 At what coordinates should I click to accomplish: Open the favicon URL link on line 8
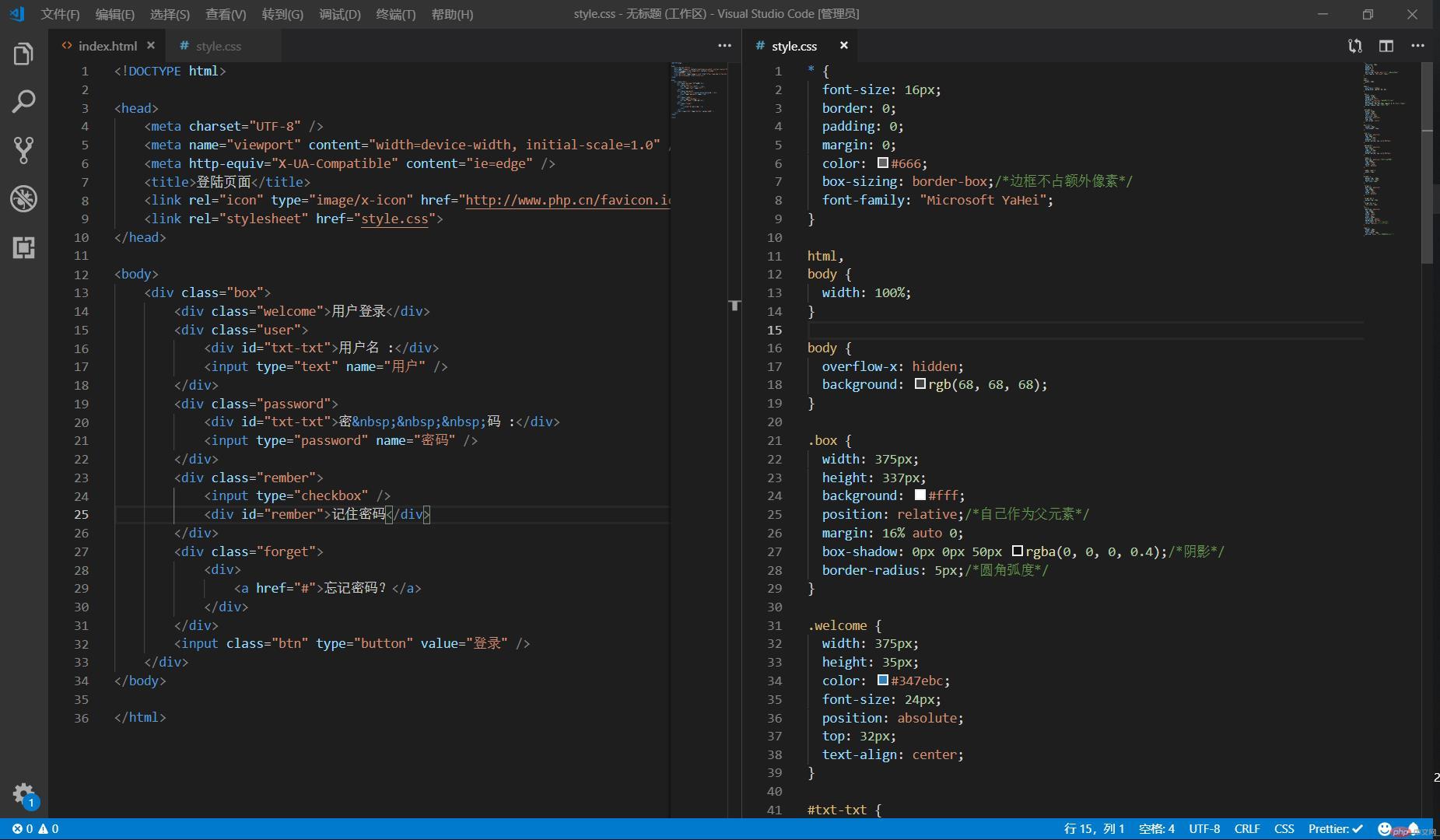[567, 200]
